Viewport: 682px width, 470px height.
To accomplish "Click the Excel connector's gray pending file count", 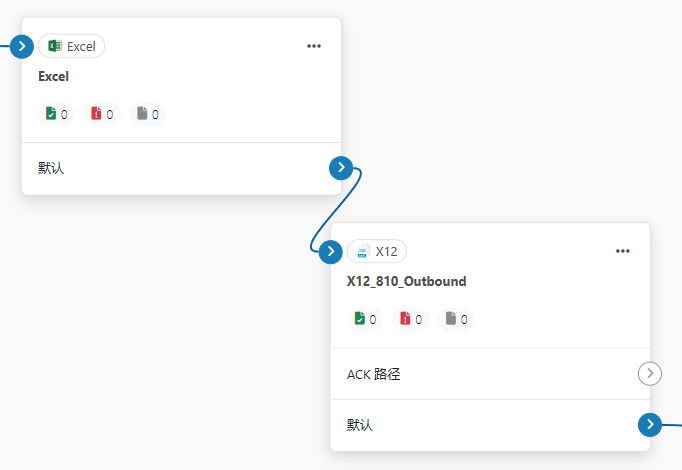I will click(x=148, y=114).
